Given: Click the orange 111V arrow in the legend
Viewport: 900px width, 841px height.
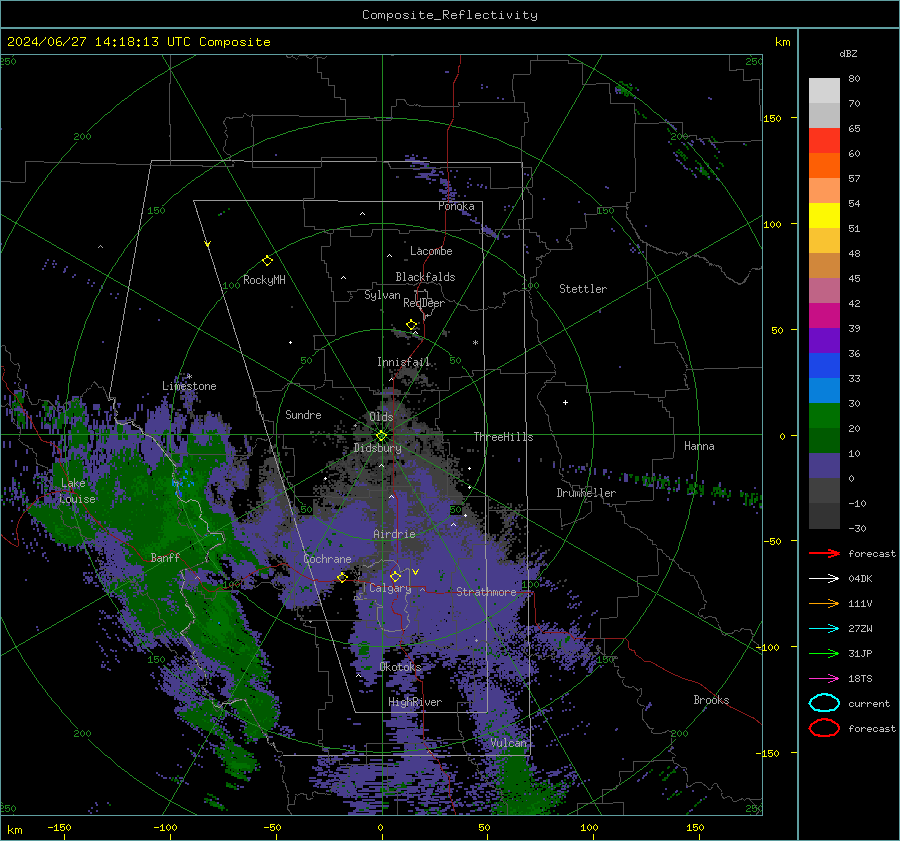Looking at the screenshot, I should coord(824,603).
